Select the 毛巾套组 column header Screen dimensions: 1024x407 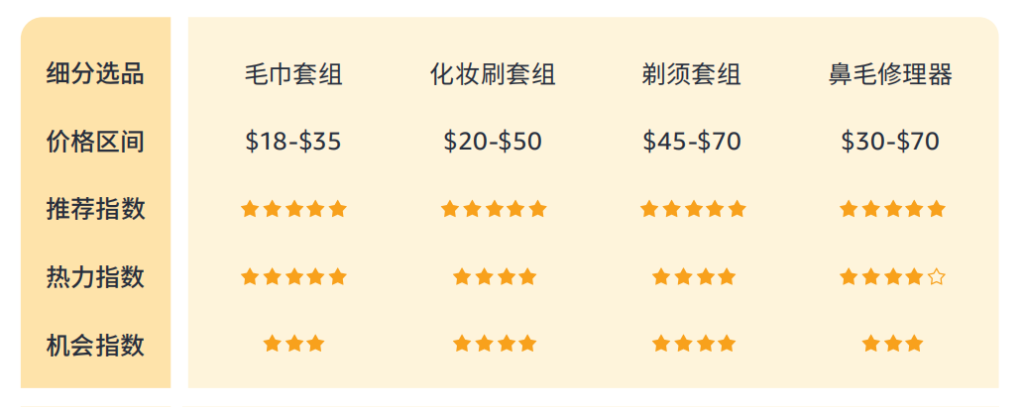point(293,74)
